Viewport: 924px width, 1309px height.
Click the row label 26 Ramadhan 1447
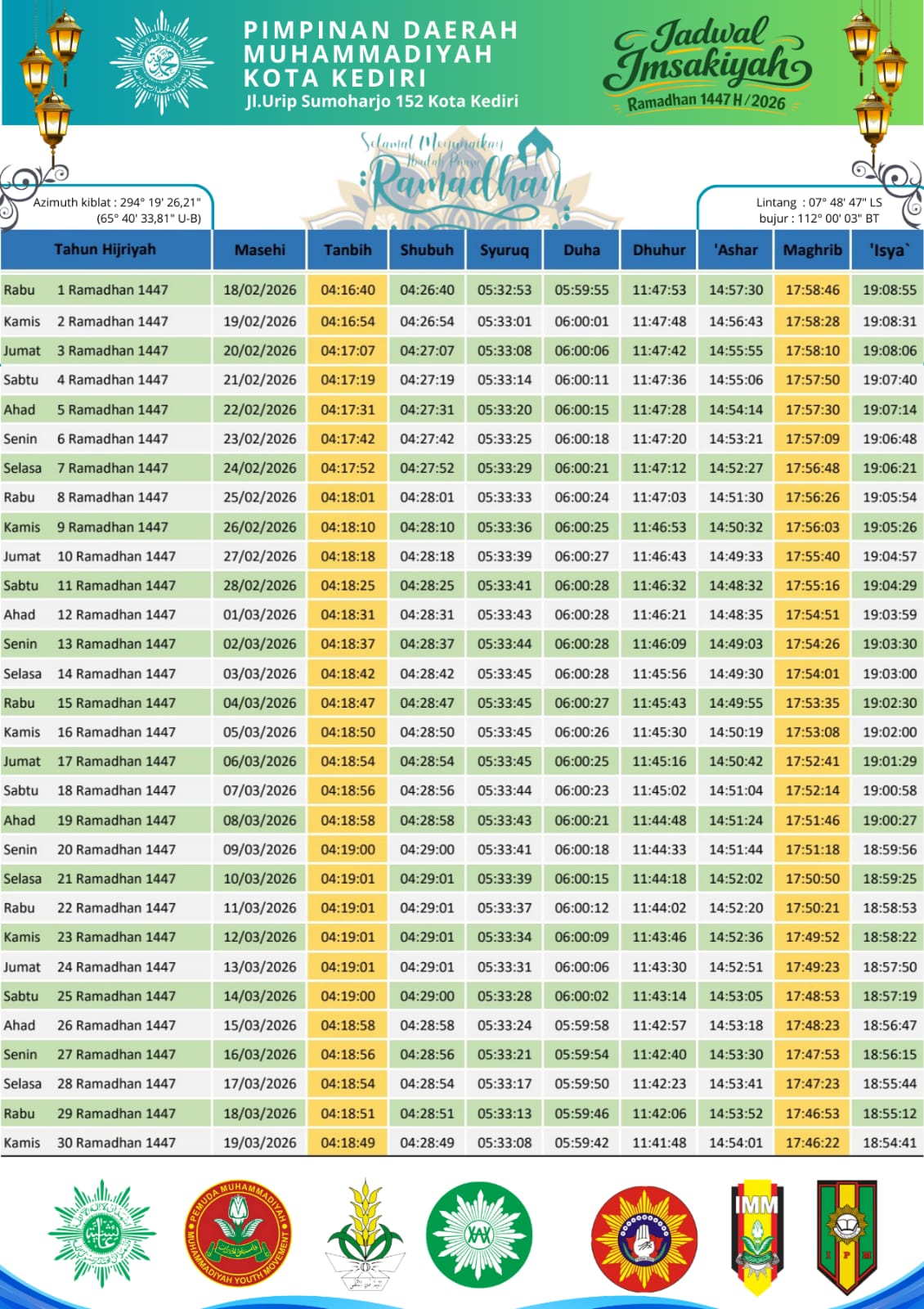[116, 1025]
